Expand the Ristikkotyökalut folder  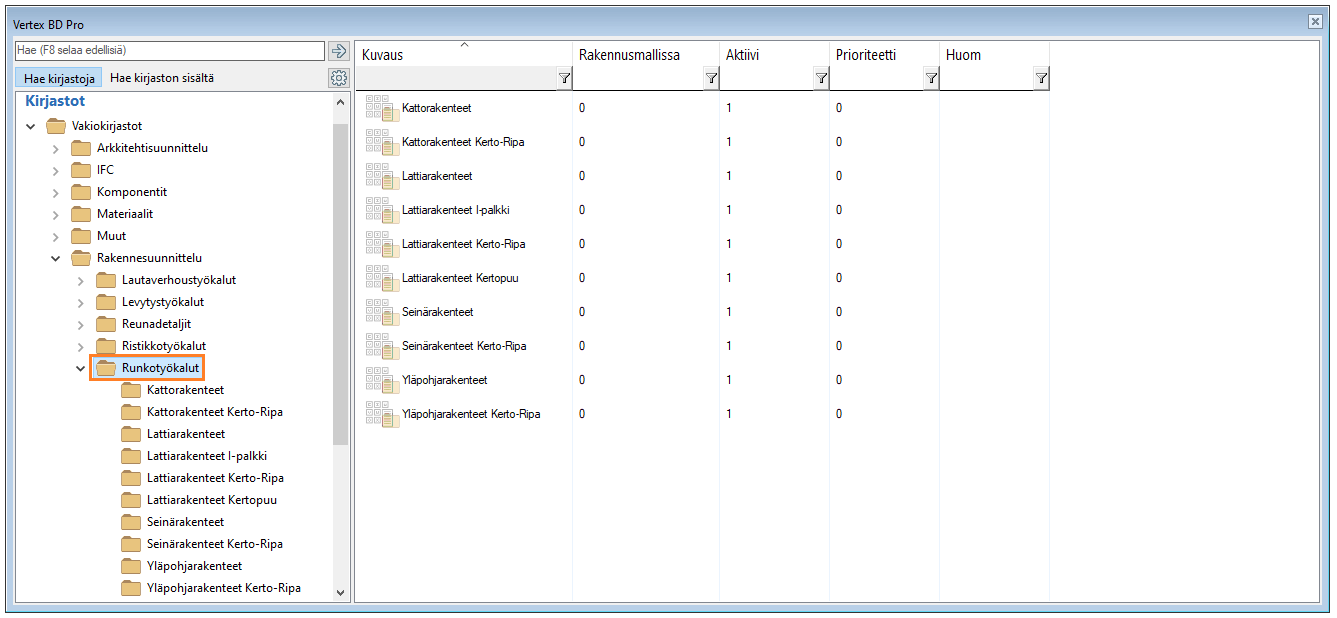[x=81, y=347]
